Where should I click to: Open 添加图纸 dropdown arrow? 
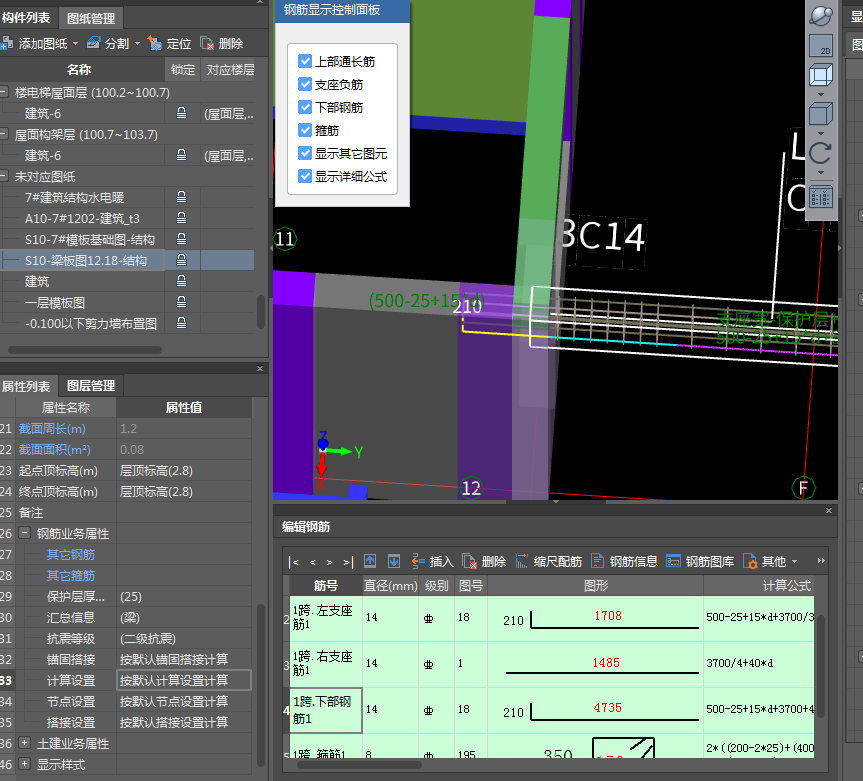75,43
